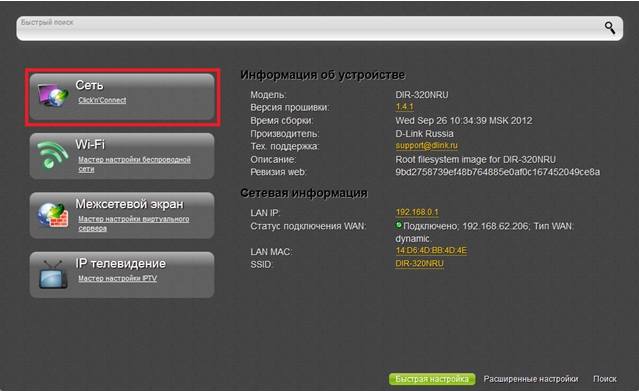Open the DIR-320NRU SSID link
This screenshot has width=639, height=392.
(419, 264)
